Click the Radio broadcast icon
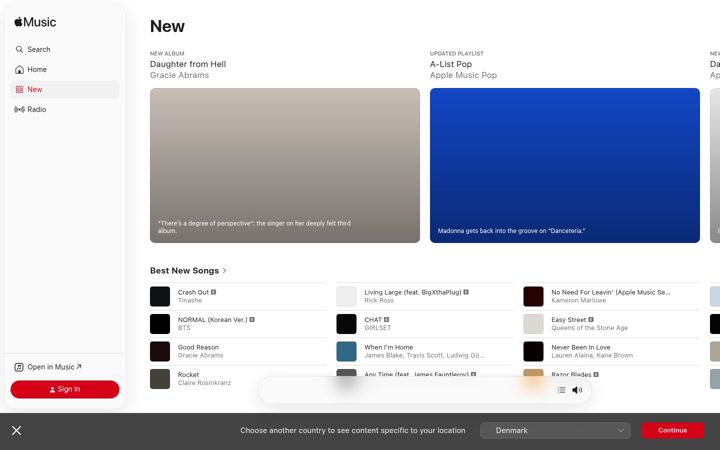The width and height of the screenshot is (720, 450). pos(19,109)
